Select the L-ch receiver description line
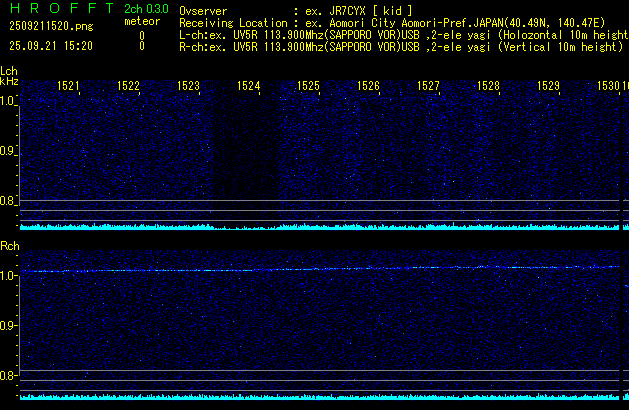629x410 pixels. tap(400, 34)
